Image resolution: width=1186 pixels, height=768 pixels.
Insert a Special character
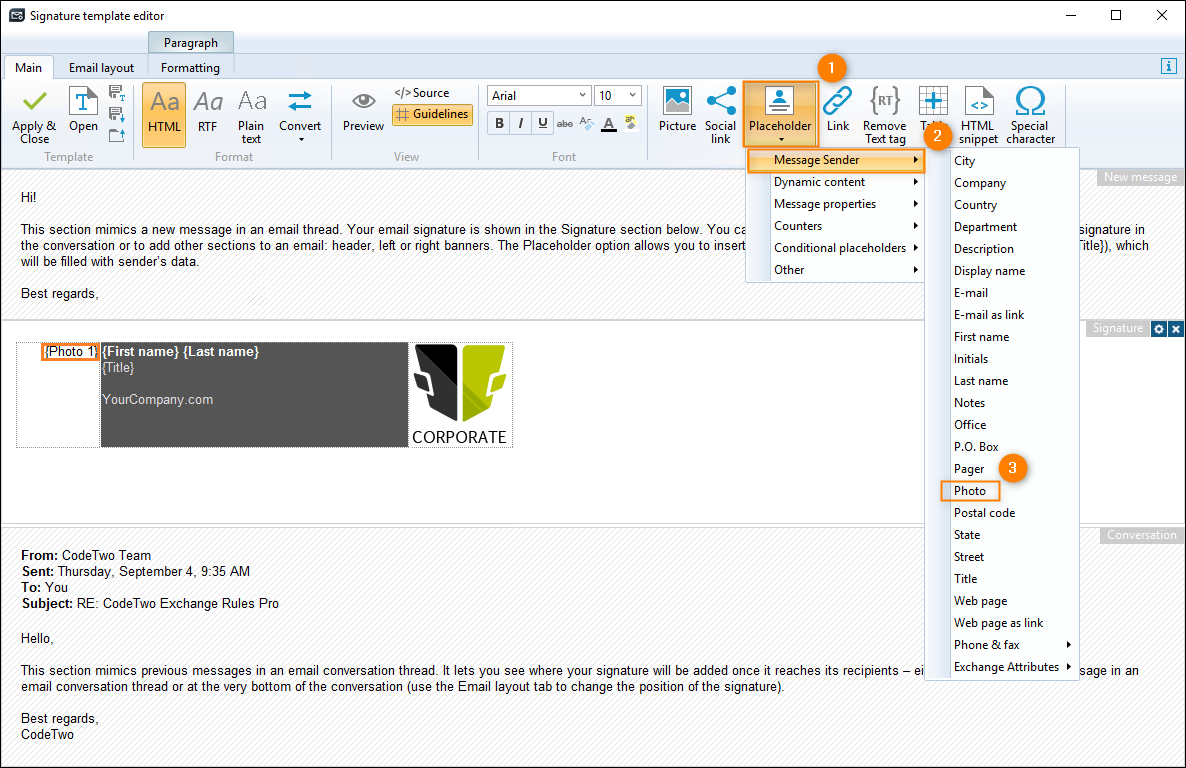tap(1030, 115)
